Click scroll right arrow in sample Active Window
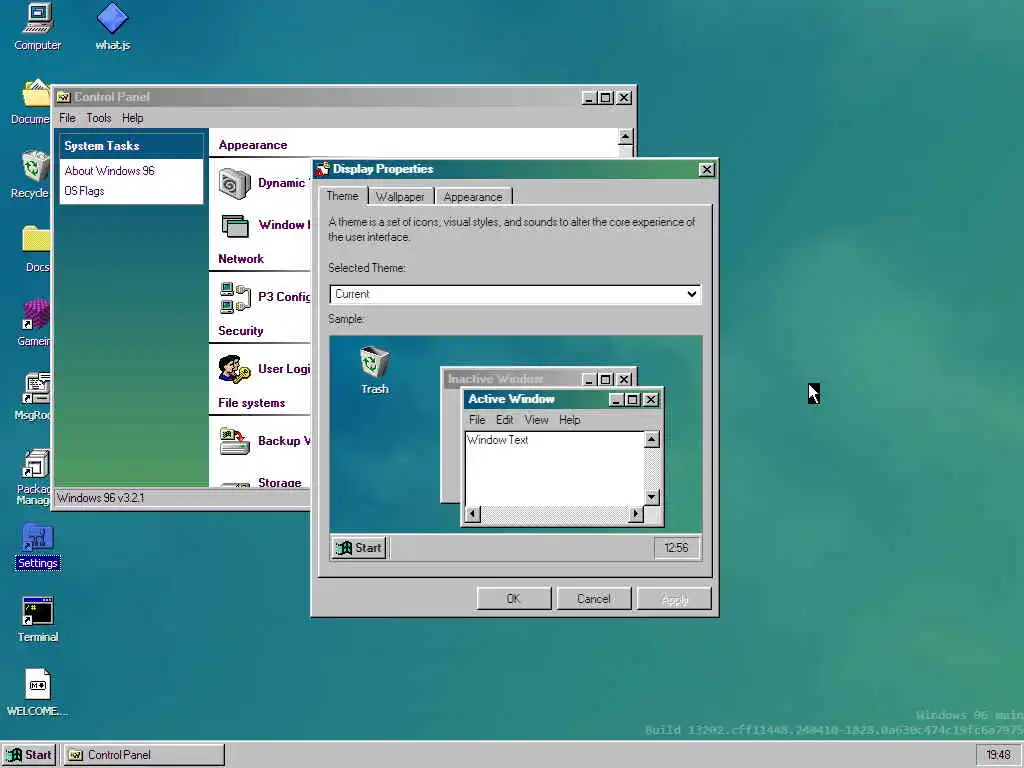 (x=636, y=515)
